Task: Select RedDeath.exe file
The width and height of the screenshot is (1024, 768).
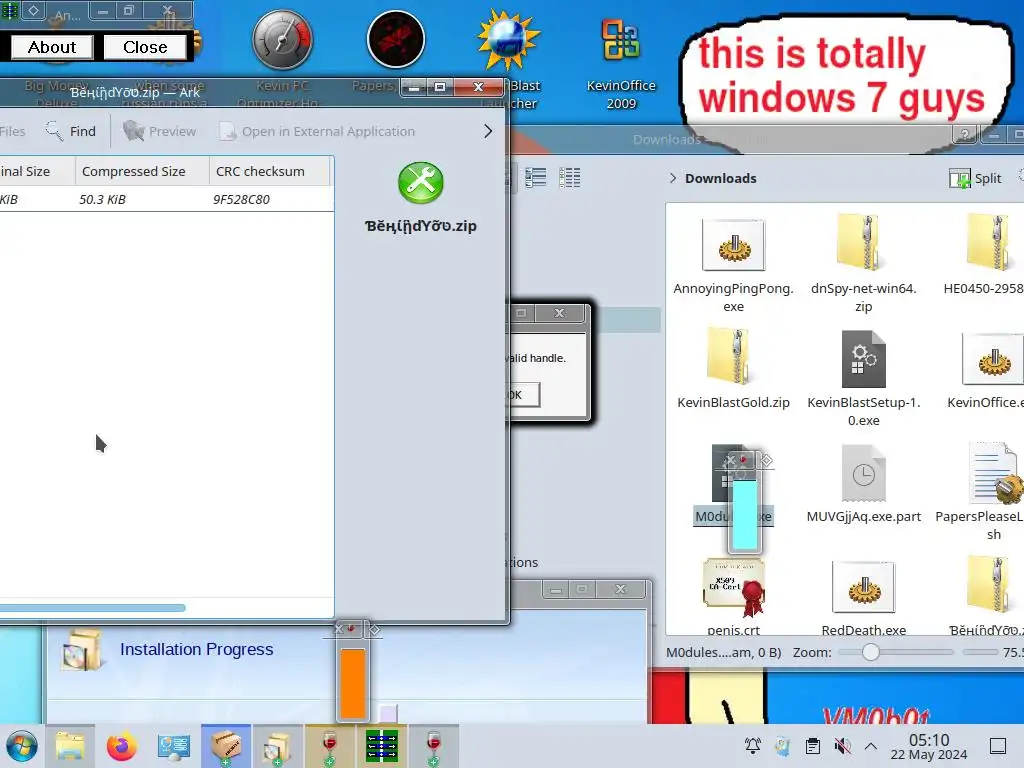Action: click(863, 598)
